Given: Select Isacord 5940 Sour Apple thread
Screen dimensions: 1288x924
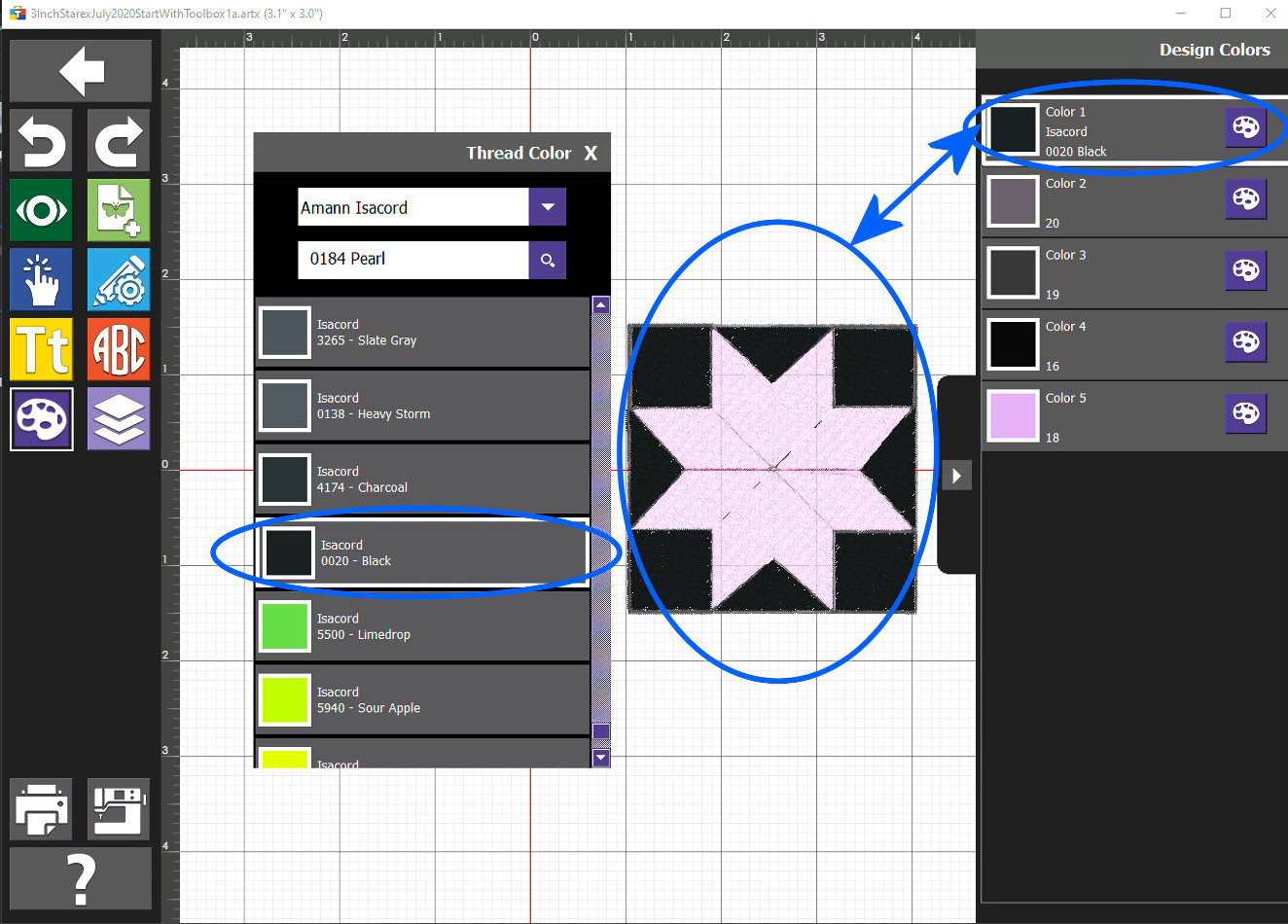Looking at the screenshot, I should coord(422,700).
